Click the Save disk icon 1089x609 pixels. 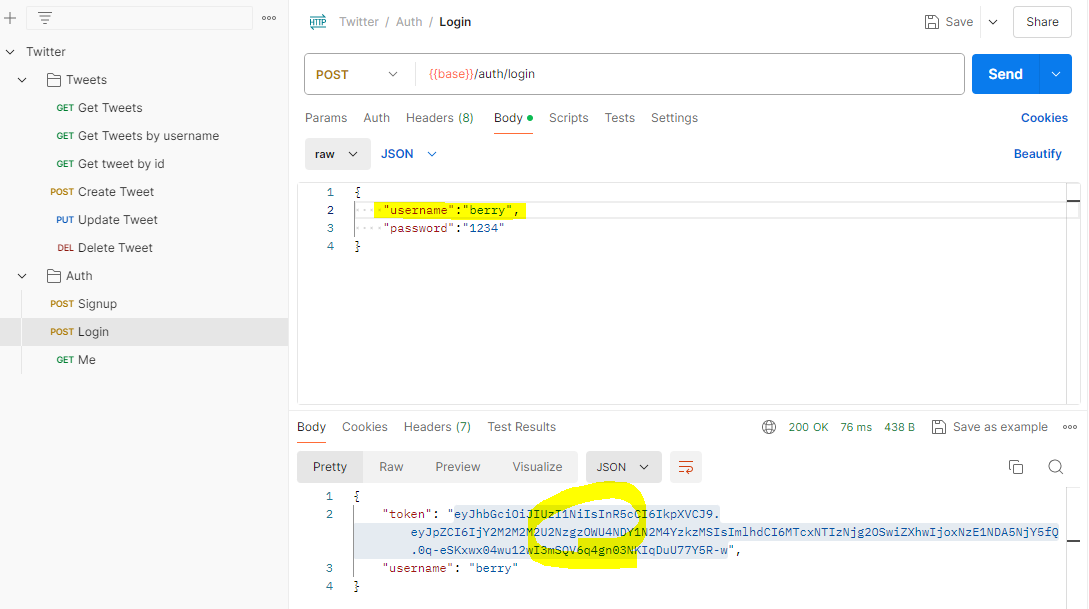(932, 22)
